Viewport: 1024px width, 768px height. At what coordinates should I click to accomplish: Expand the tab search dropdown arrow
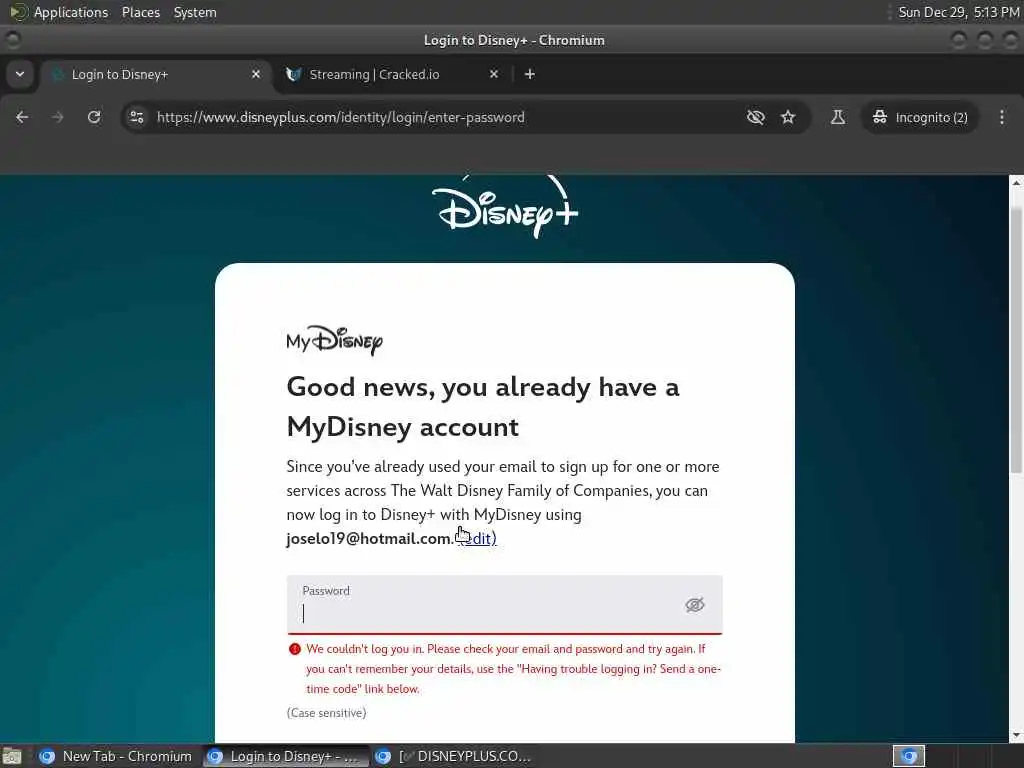tap(20, 74)
